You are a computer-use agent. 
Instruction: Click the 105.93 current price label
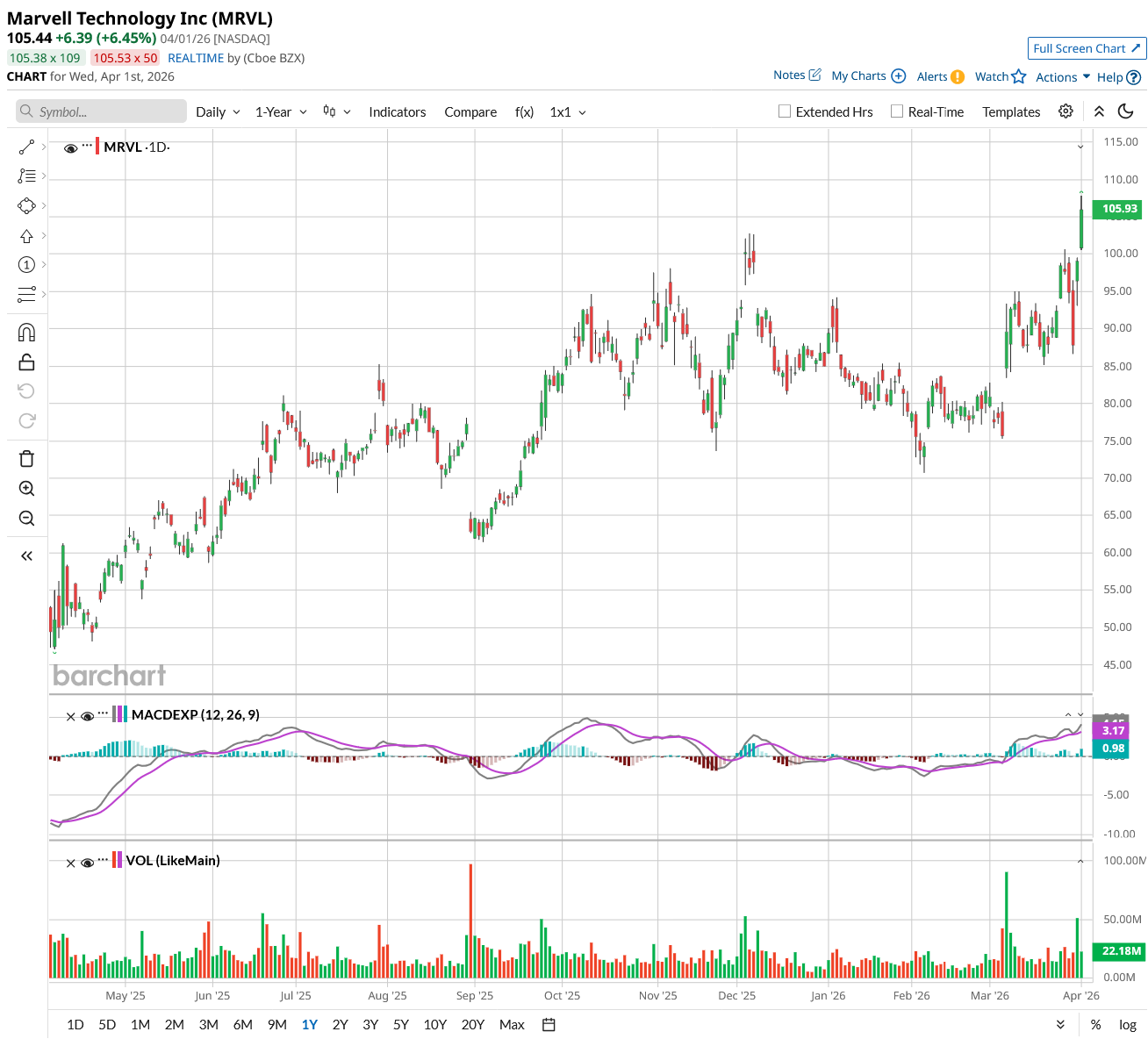tap(1119, 209)
